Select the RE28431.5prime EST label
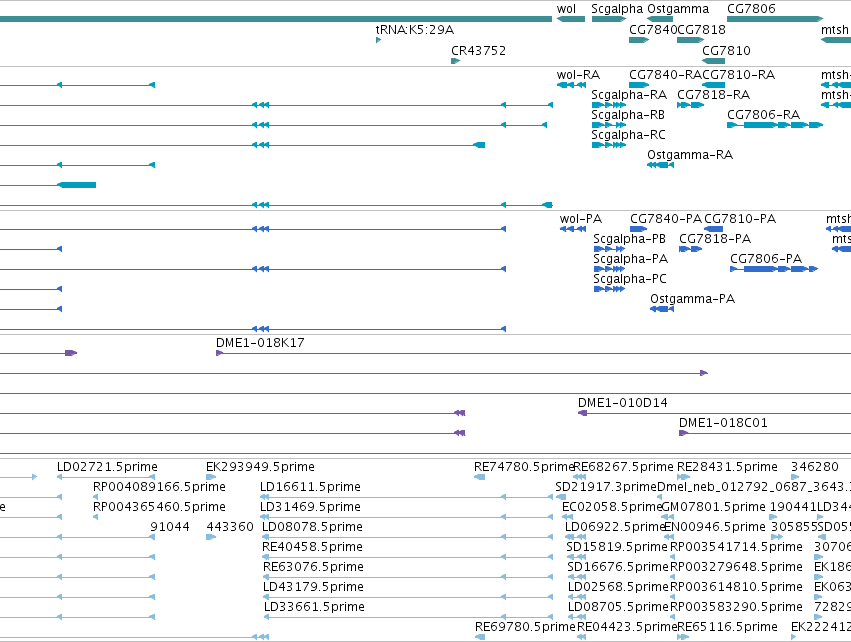851x642 pixels. coord(727,467)
